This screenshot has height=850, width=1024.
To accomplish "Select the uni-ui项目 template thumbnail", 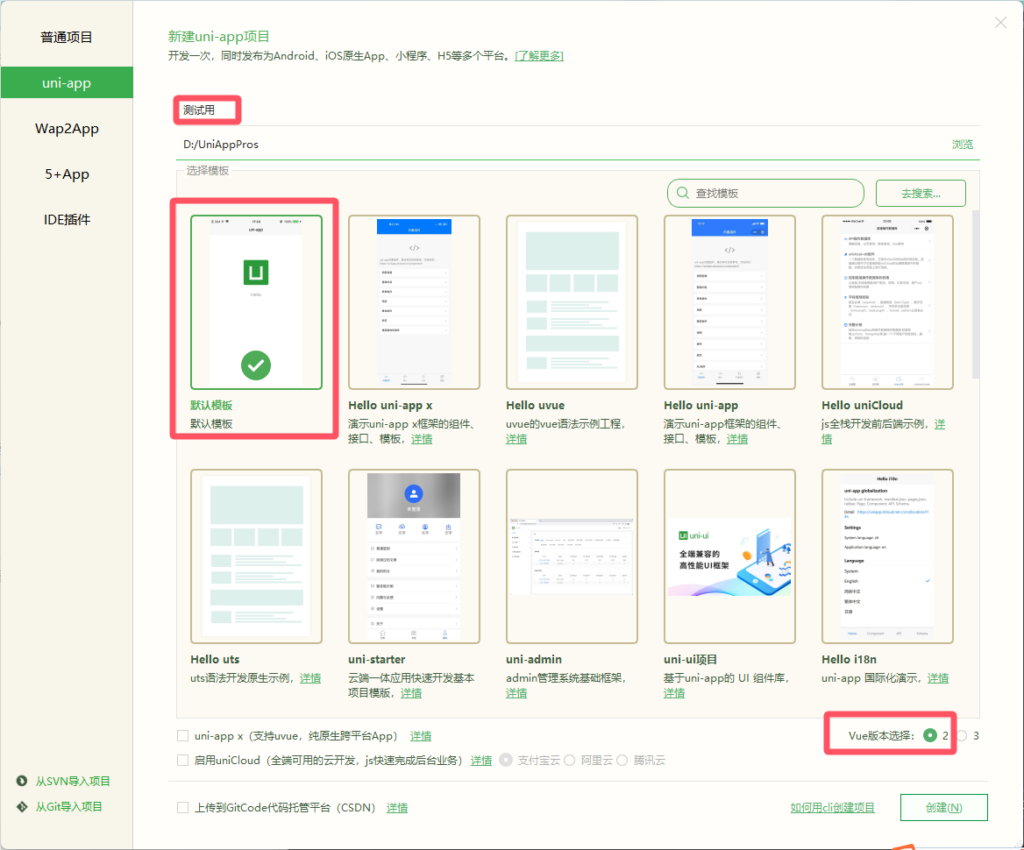I will (729, 556).
